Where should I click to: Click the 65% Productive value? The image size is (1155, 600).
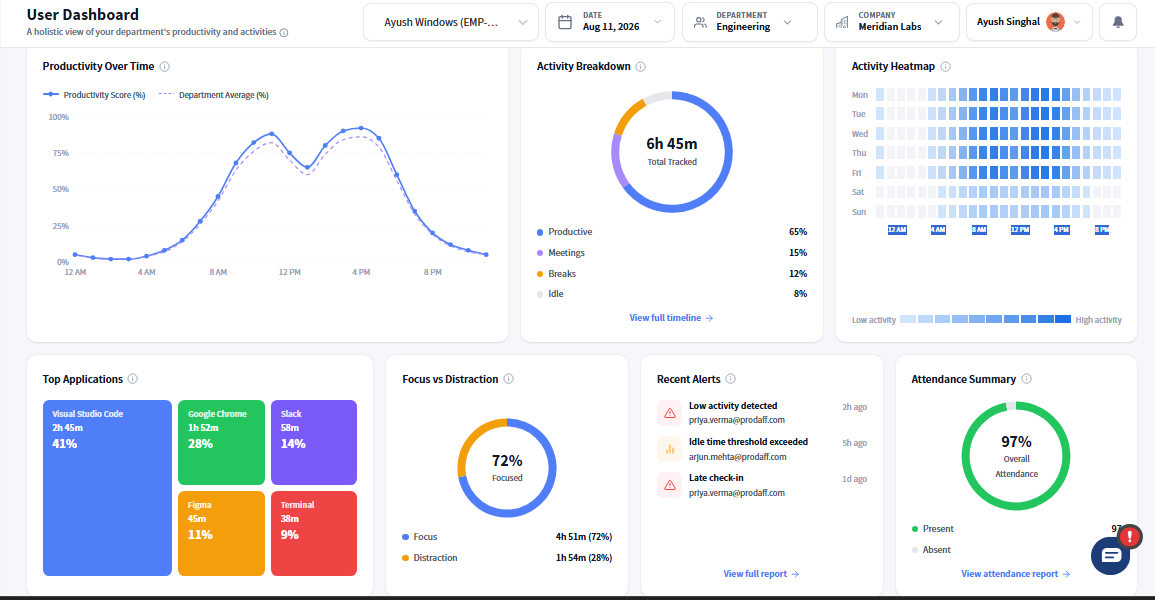tap(798, 232)
